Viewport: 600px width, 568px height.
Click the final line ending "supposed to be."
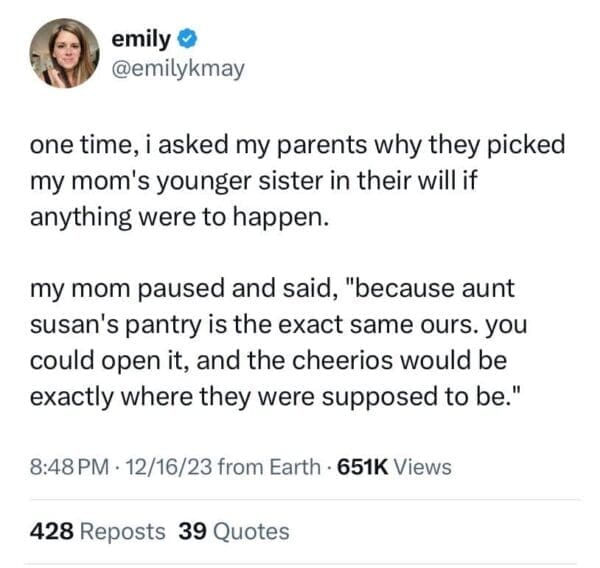point(256,397)
